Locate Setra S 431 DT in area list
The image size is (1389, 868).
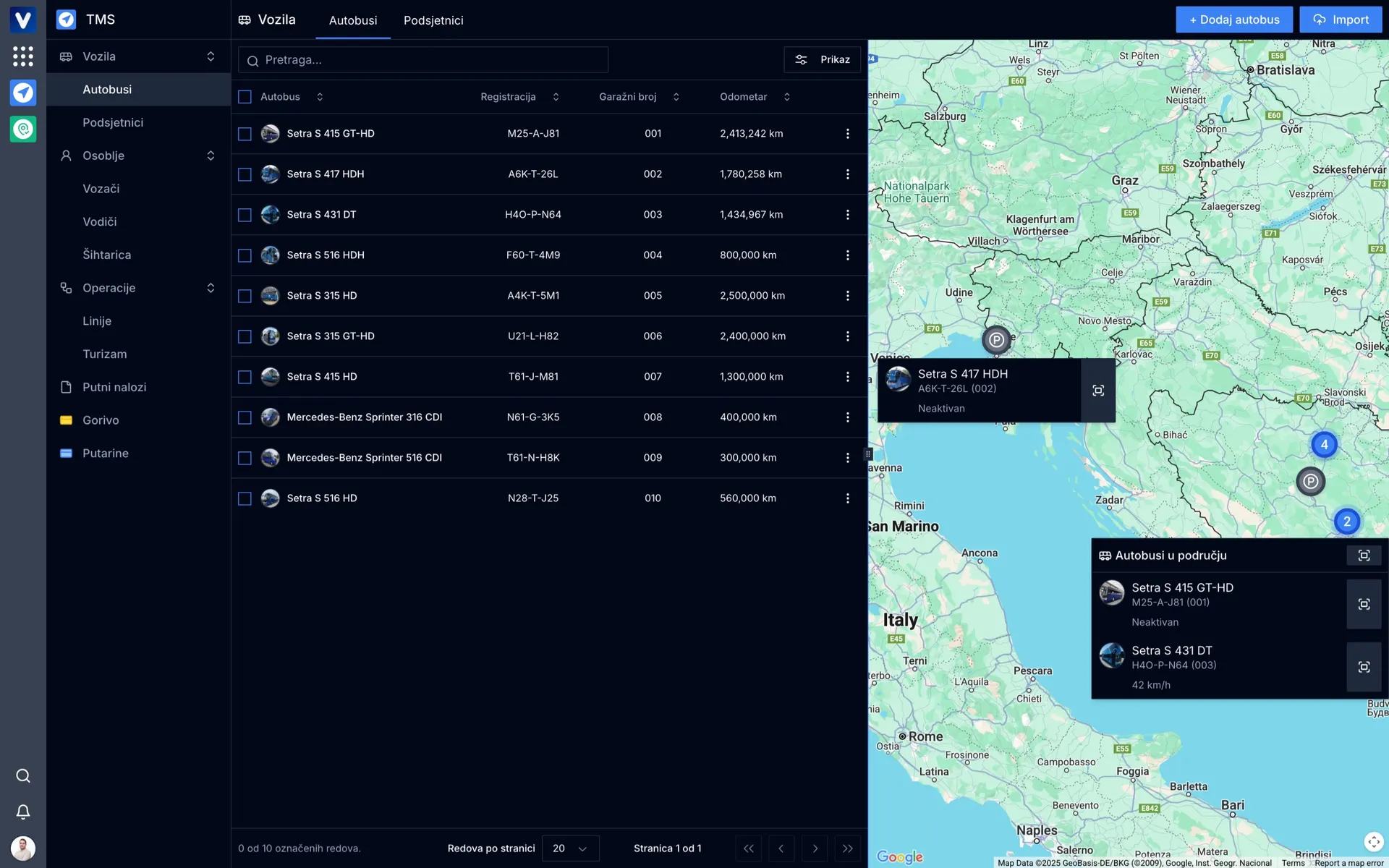coord(1364,667)
